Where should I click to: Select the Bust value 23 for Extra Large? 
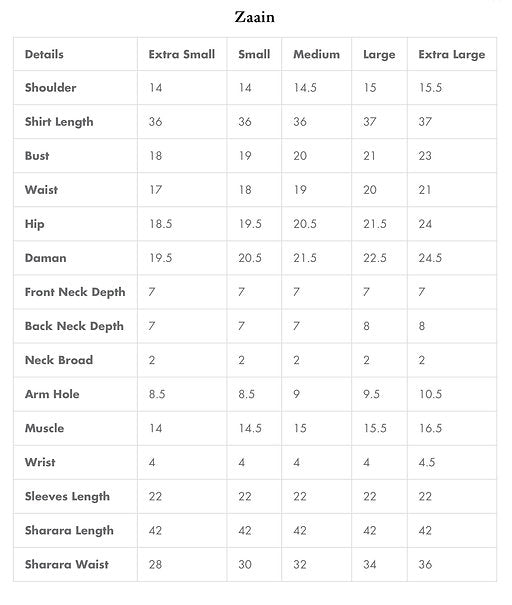click(425, 156)
